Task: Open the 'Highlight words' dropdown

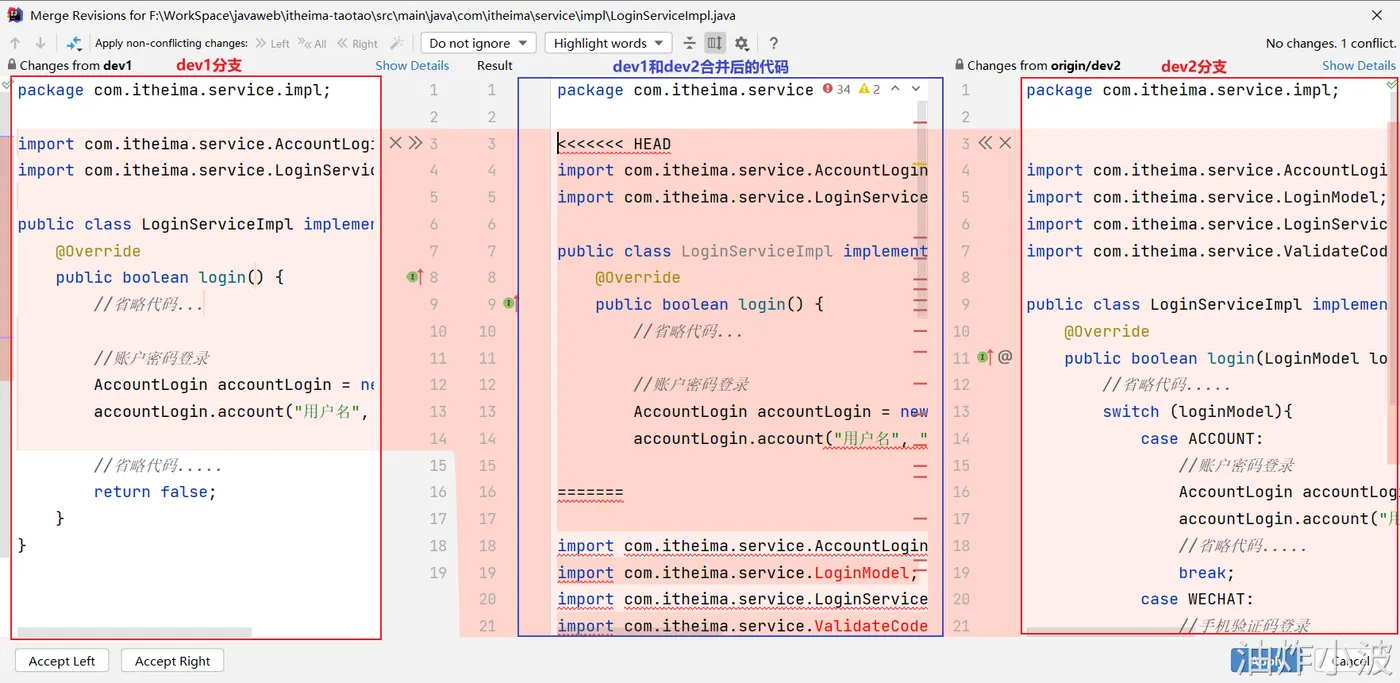Action: click(608, 43)
